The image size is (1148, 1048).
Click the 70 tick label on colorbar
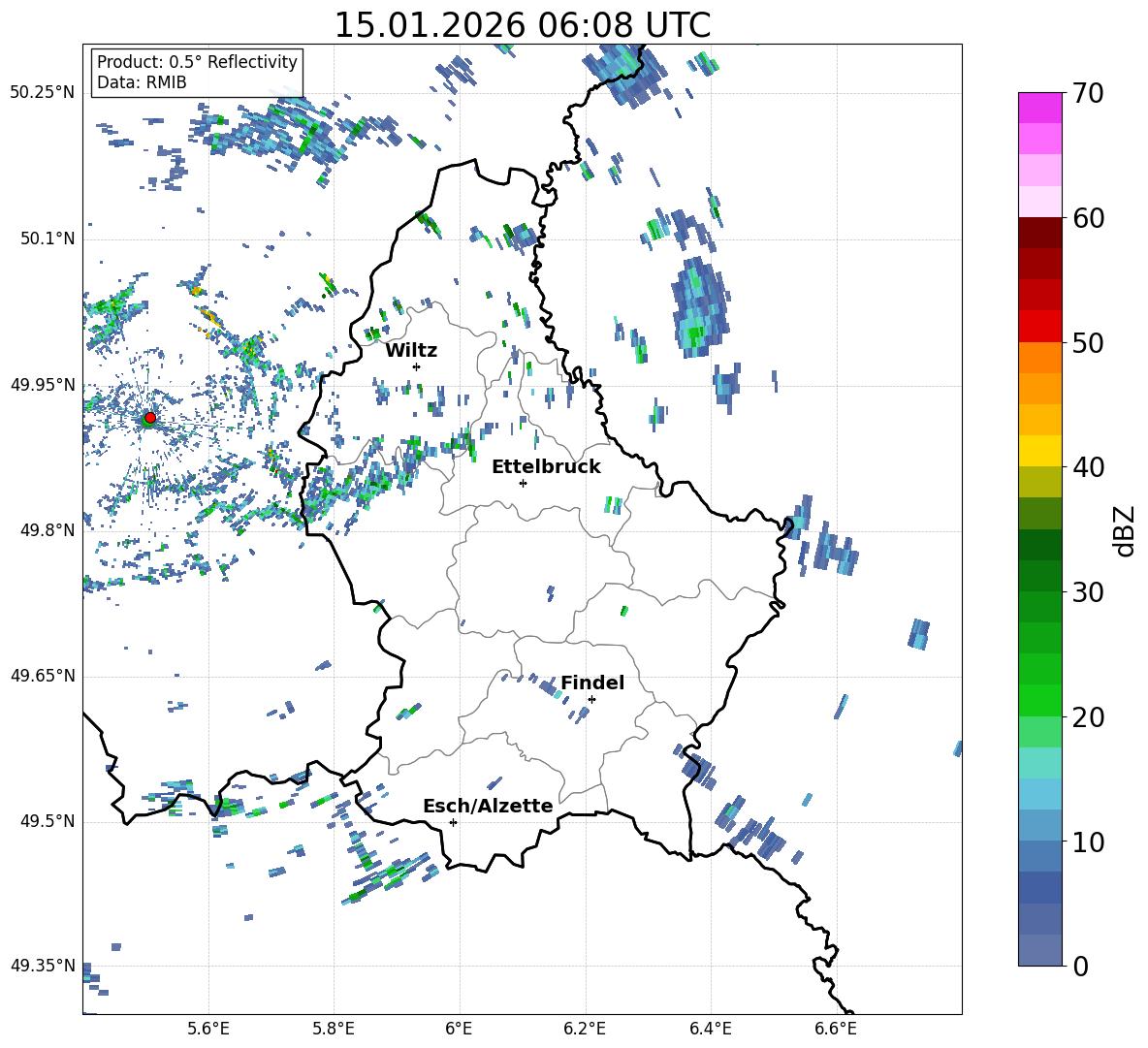pos(1089,93)
